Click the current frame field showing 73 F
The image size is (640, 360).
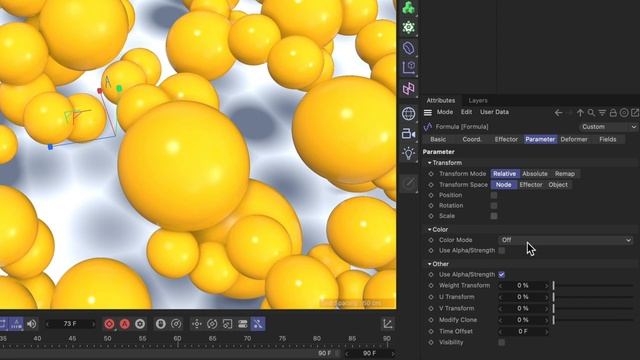coord(70,324)
